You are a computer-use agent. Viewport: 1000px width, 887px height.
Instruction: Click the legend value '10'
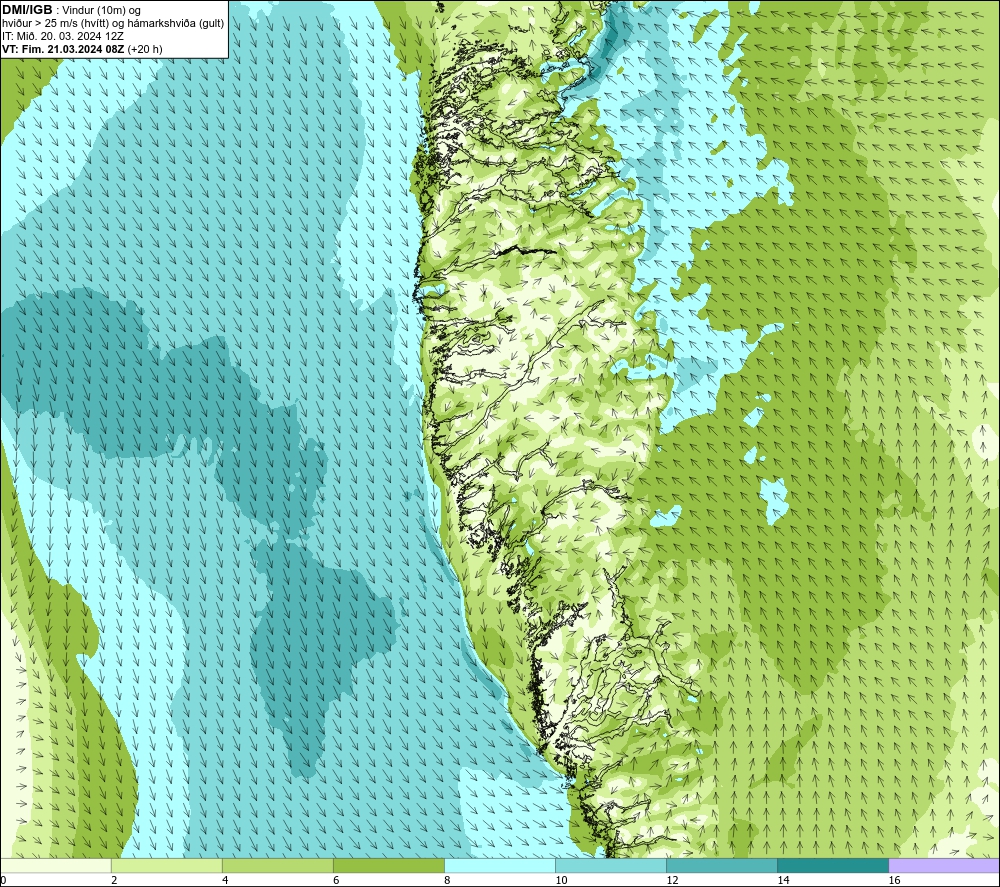click(561, 880)
